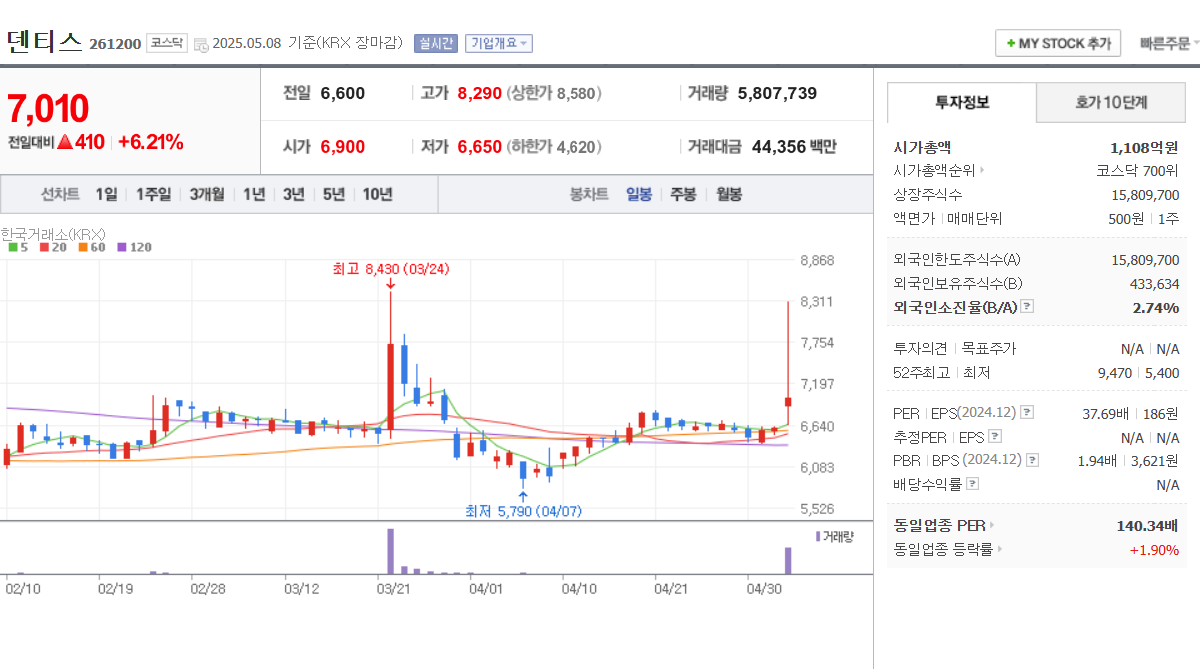
Task: Click the 코스닥 market badge
Action: [x=166, y=43]
